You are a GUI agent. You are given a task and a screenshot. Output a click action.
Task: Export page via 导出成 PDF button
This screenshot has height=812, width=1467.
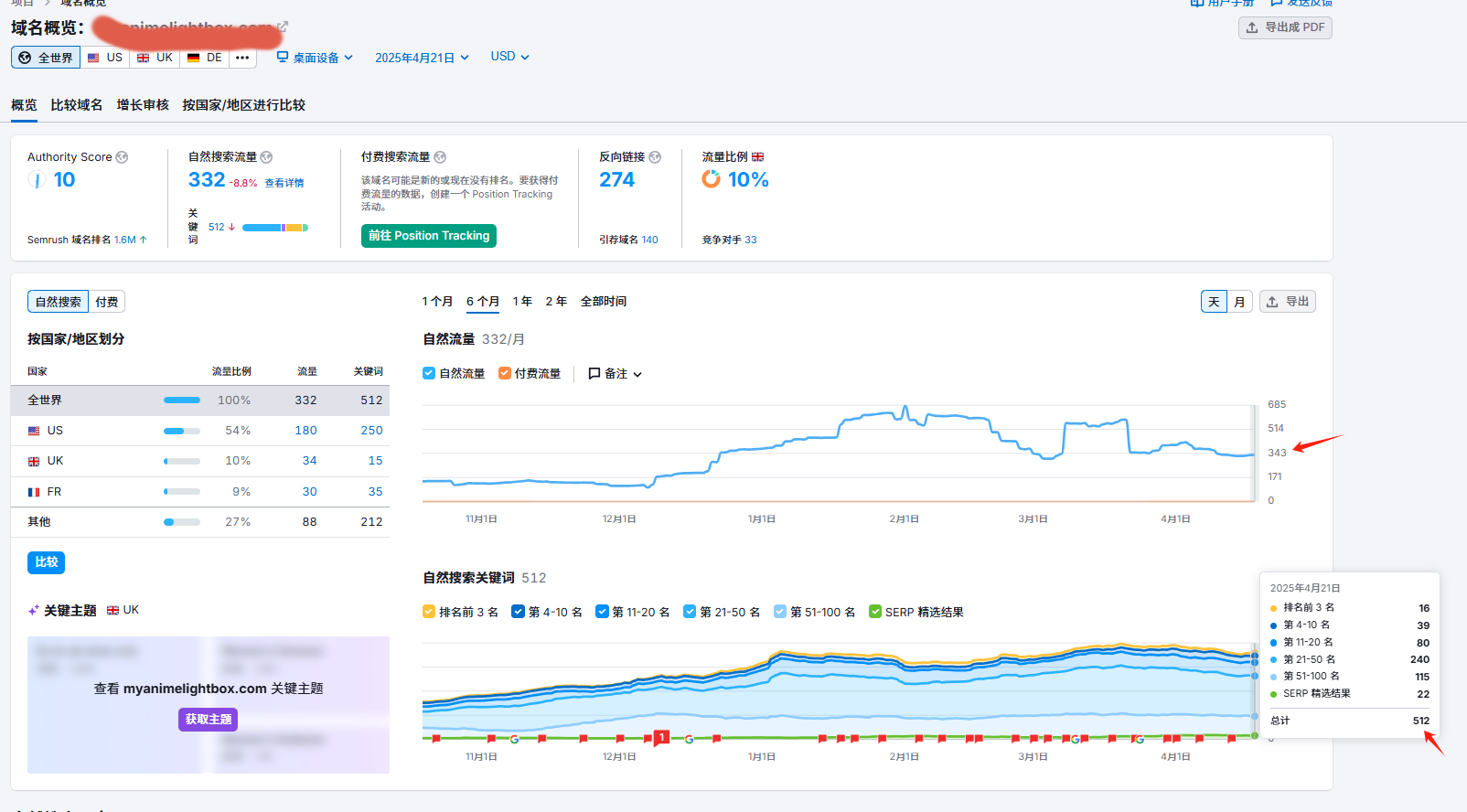pyautogui.click(x=1285, y=27)
